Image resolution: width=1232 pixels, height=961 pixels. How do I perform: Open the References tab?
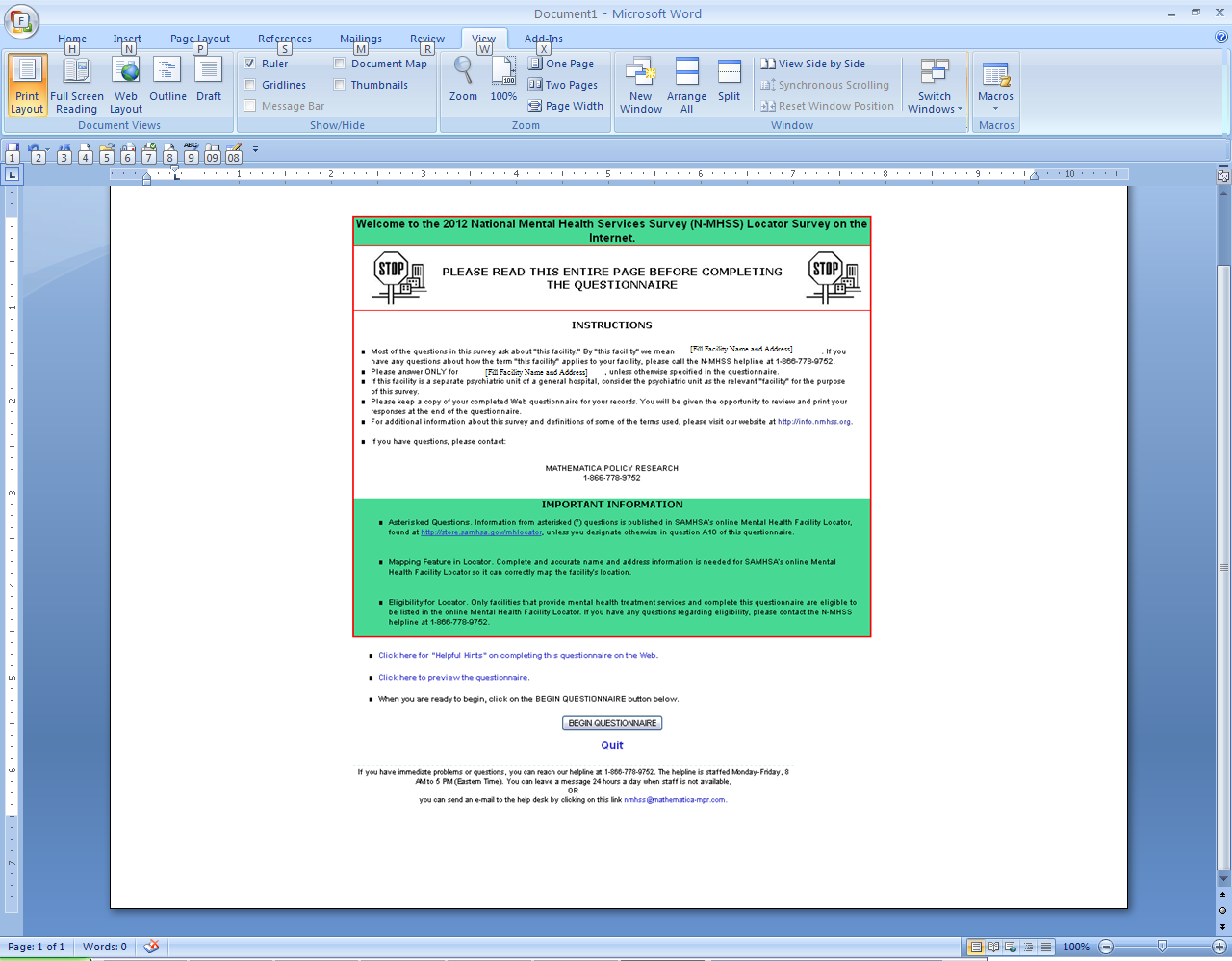pos(285,39)
